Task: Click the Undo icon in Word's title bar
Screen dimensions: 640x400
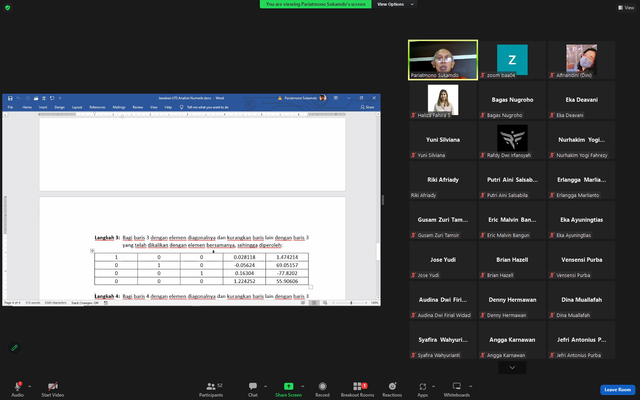Action: [x=18, y=98]
